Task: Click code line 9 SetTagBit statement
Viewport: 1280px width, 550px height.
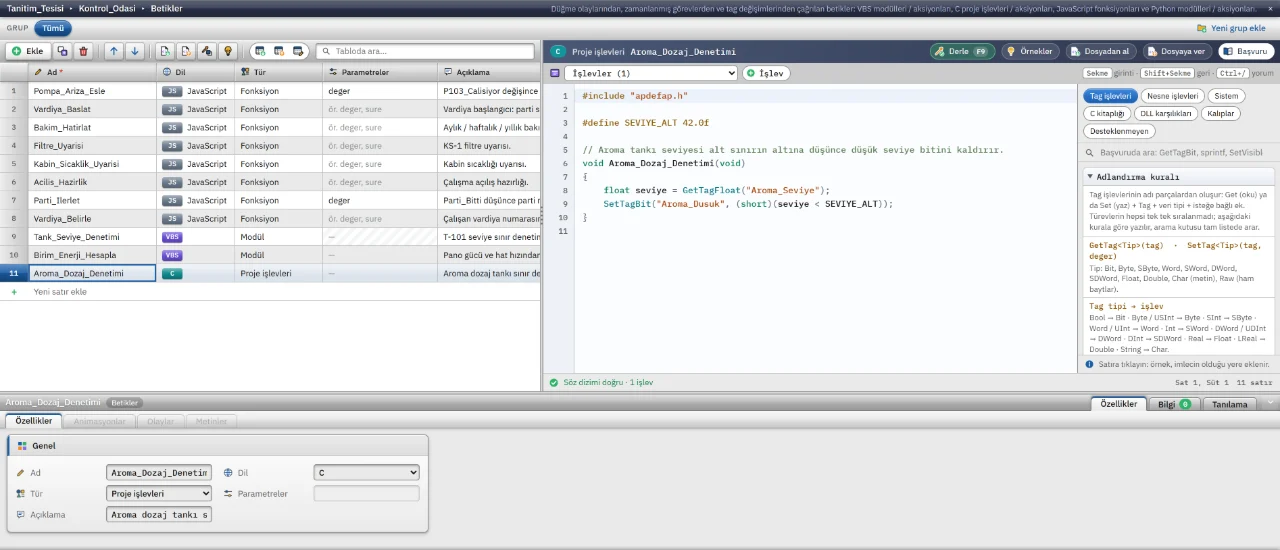Action: (748, 203)
